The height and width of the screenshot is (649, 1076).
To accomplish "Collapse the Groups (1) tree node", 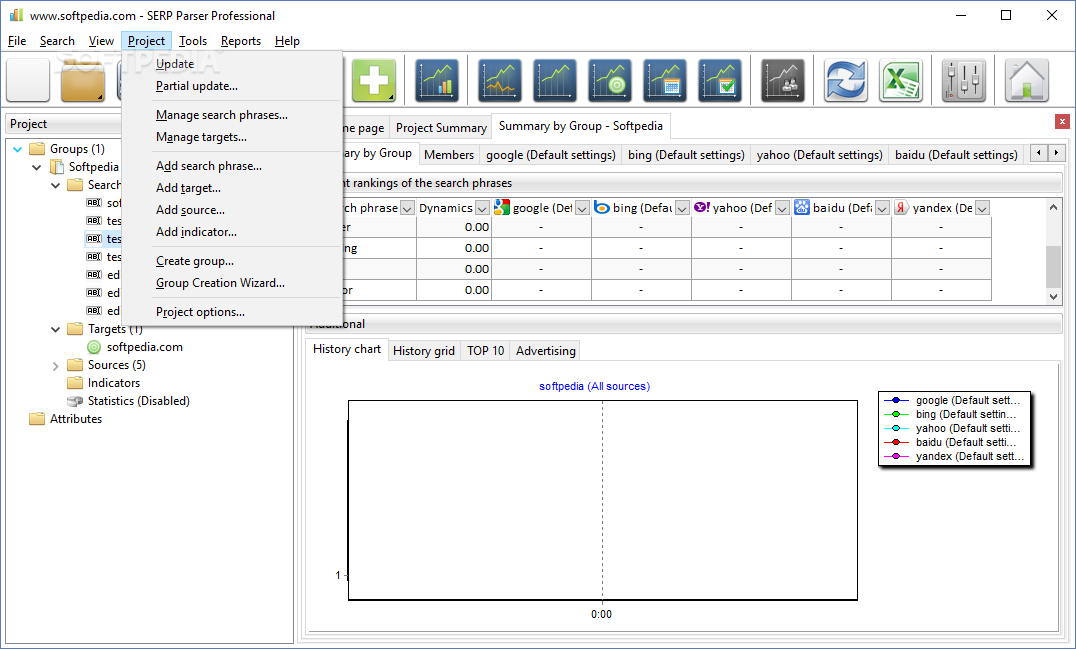I will coord(18,149).
